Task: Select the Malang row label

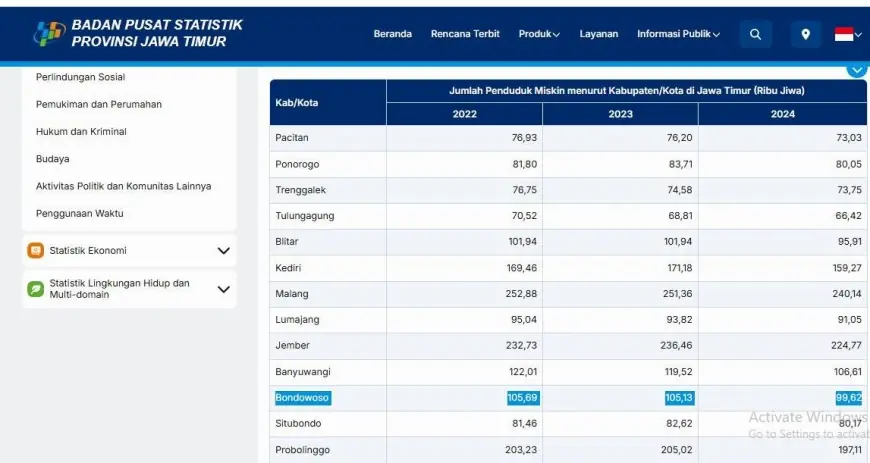Action: 292,294
